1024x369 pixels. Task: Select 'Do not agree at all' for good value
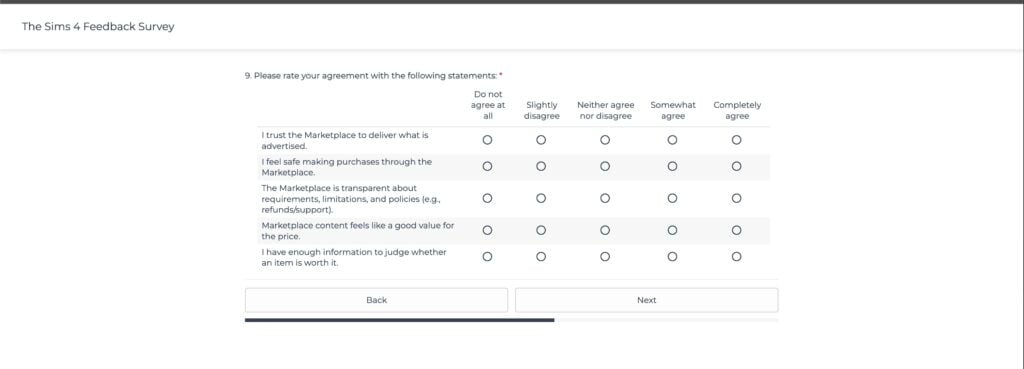[487, 230]
